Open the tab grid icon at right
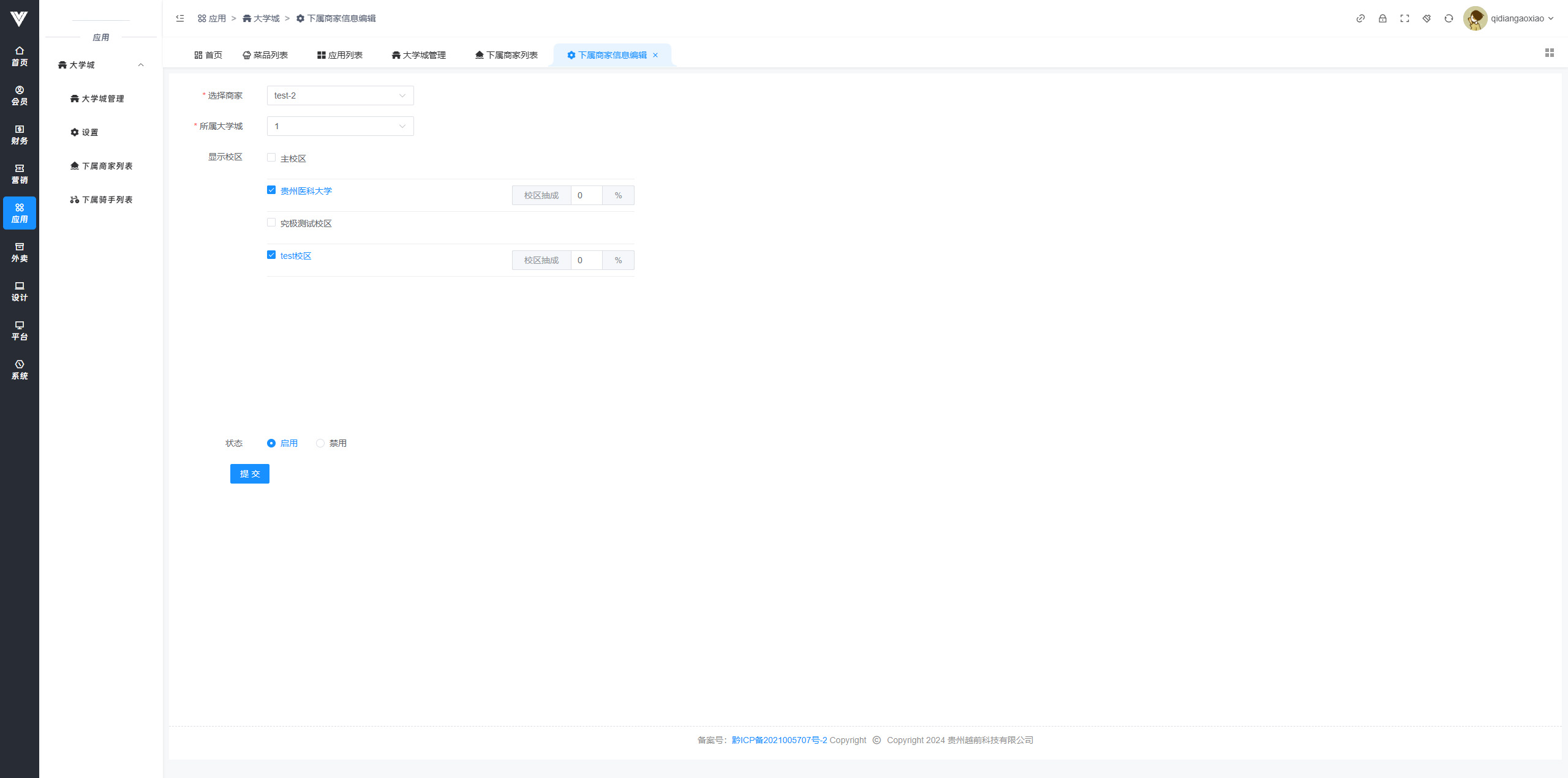Screen dimensions: 1568x778 [x=1550, y=53]
